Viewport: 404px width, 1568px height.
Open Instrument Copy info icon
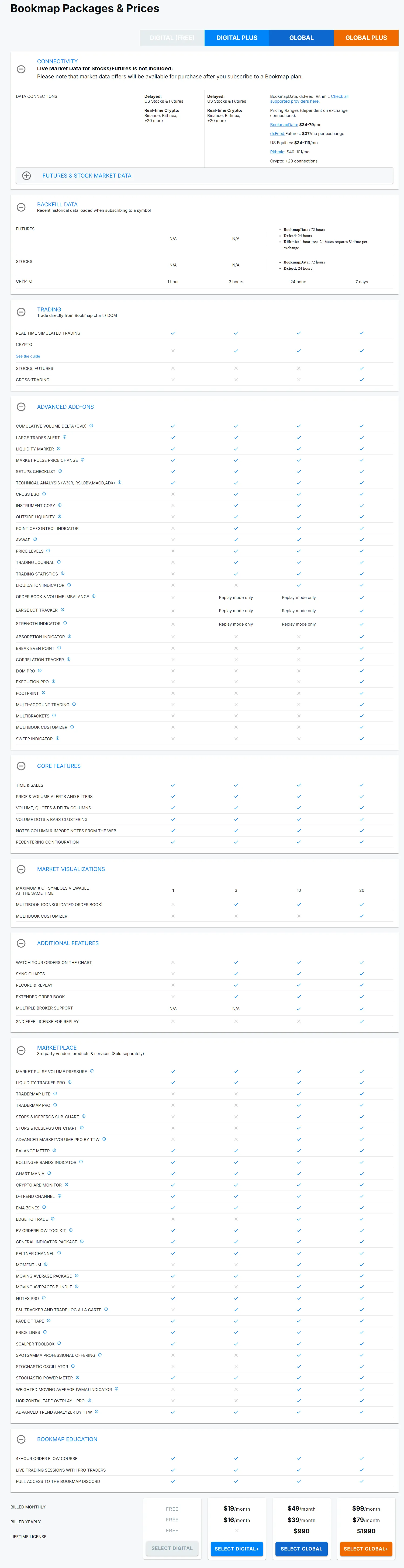point(60,505)
